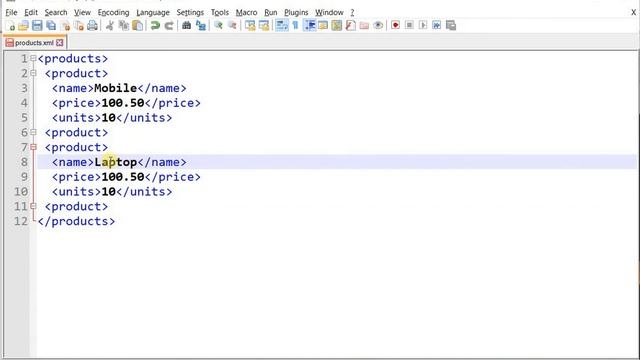Open the Edit menu
The height and width of the screenshot is (360, 640).
[31, 13]
